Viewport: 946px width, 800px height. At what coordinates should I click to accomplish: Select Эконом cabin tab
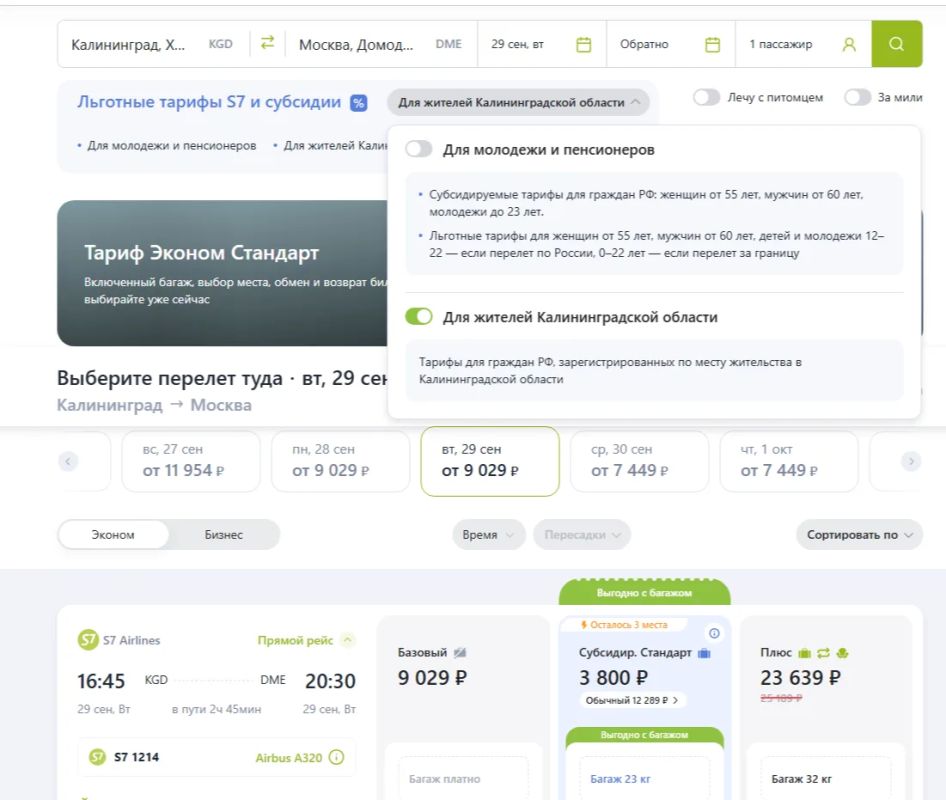[113, 535]
